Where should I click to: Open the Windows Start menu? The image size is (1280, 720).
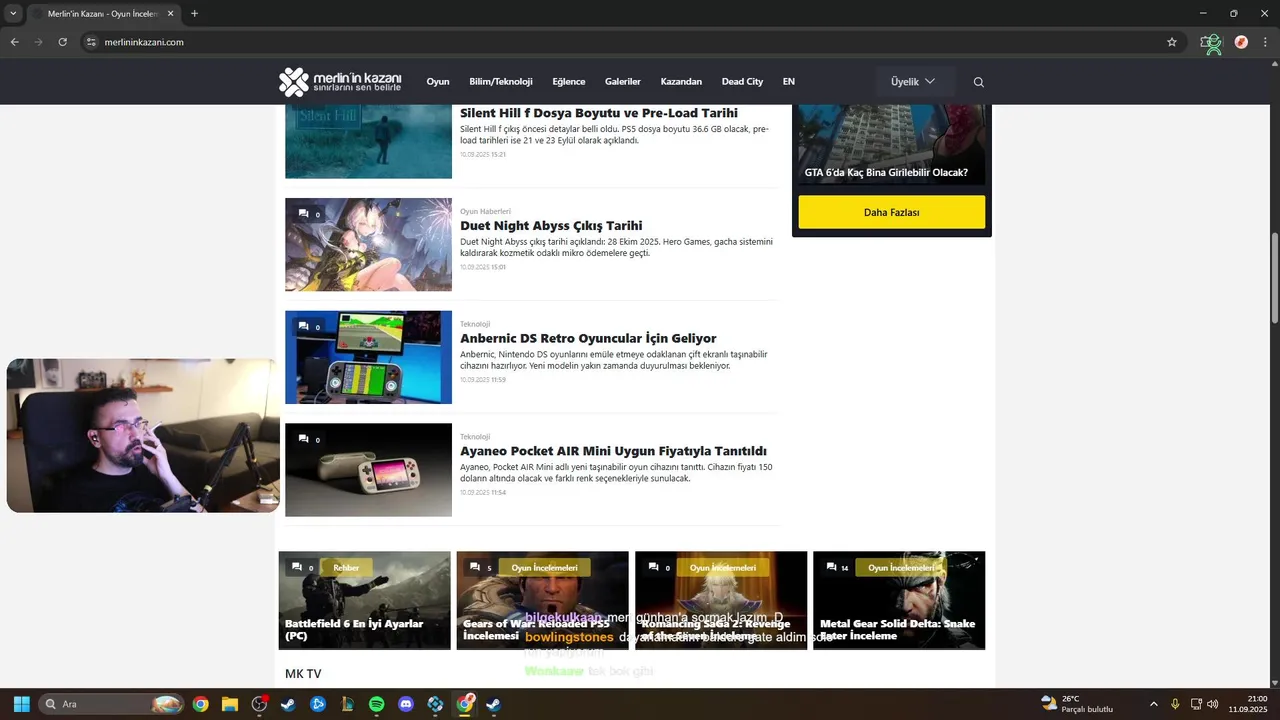(21, 704)
